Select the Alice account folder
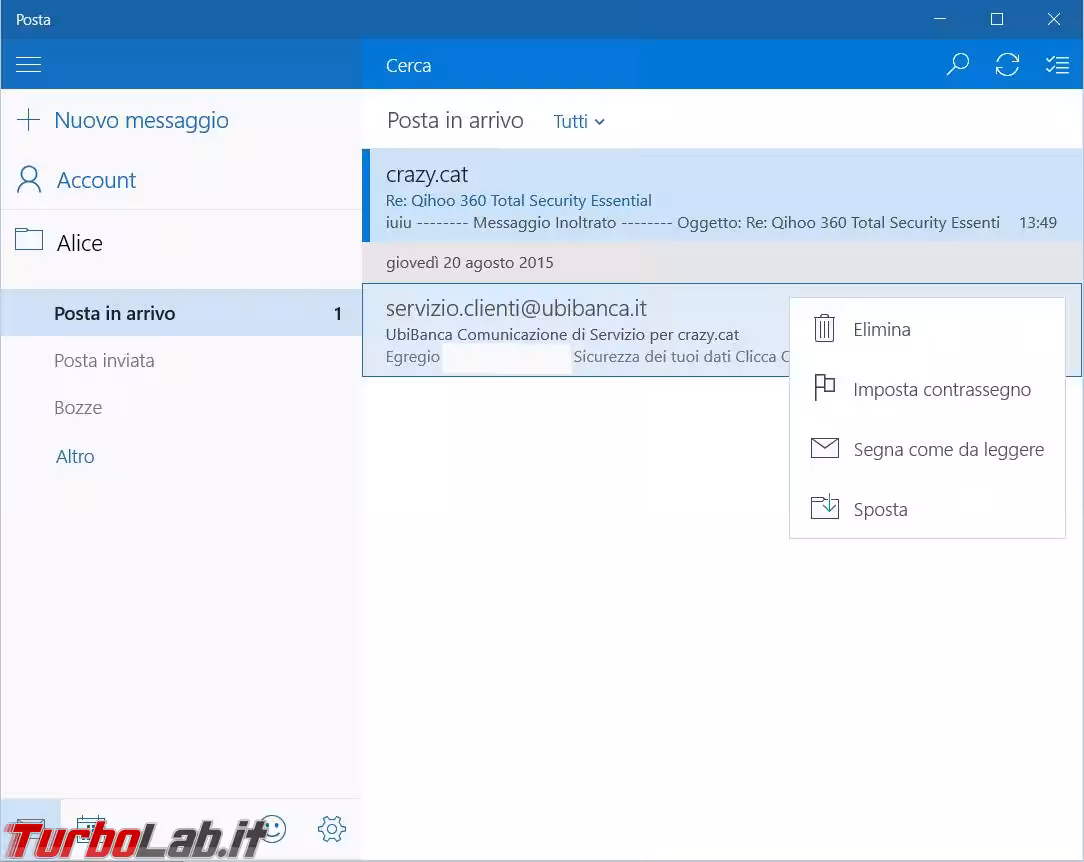This screenshot has width=1084, height=862. (79, 243)
